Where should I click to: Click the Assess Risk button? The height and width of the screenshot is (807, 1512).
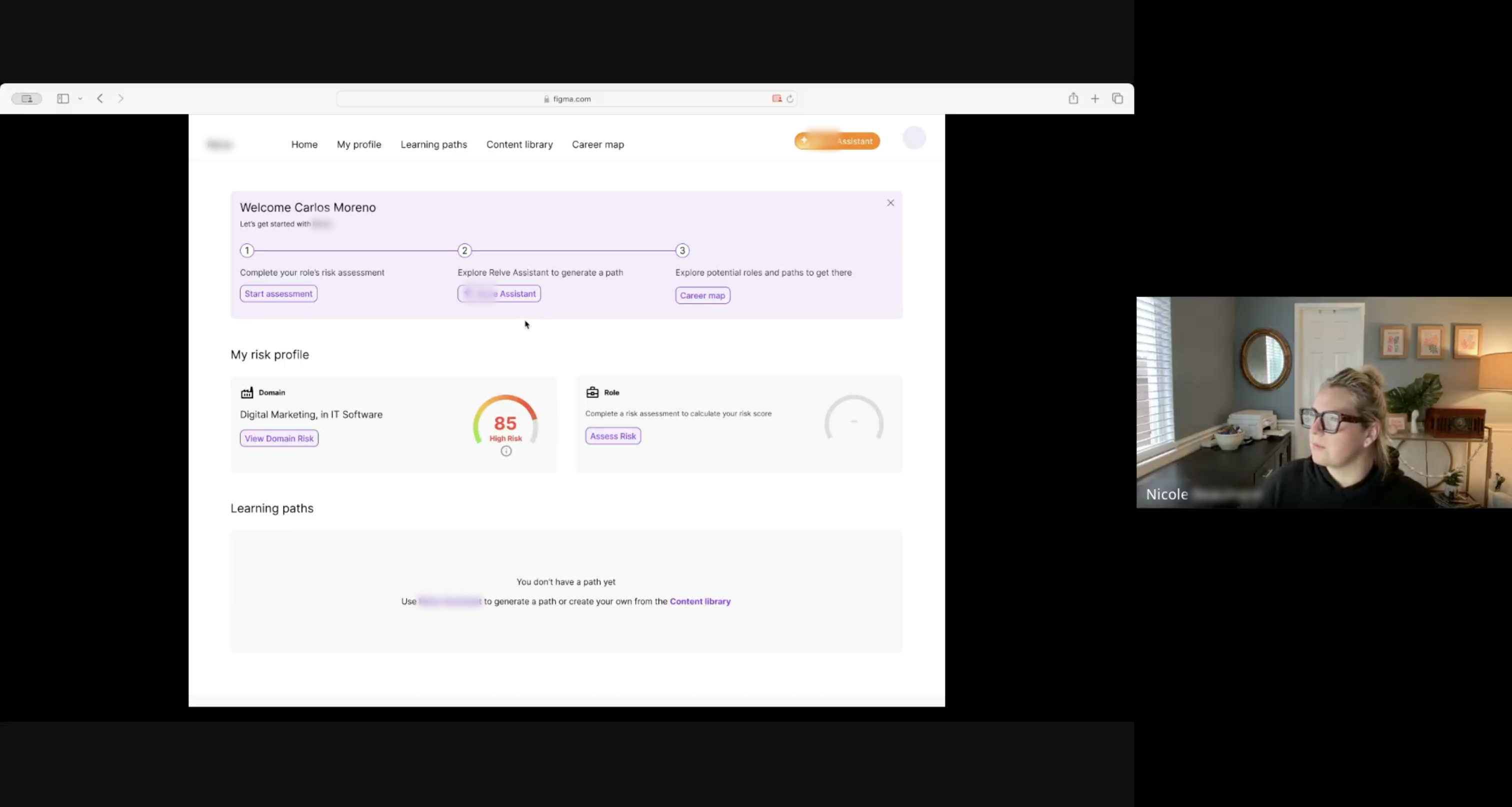point(613,436)
